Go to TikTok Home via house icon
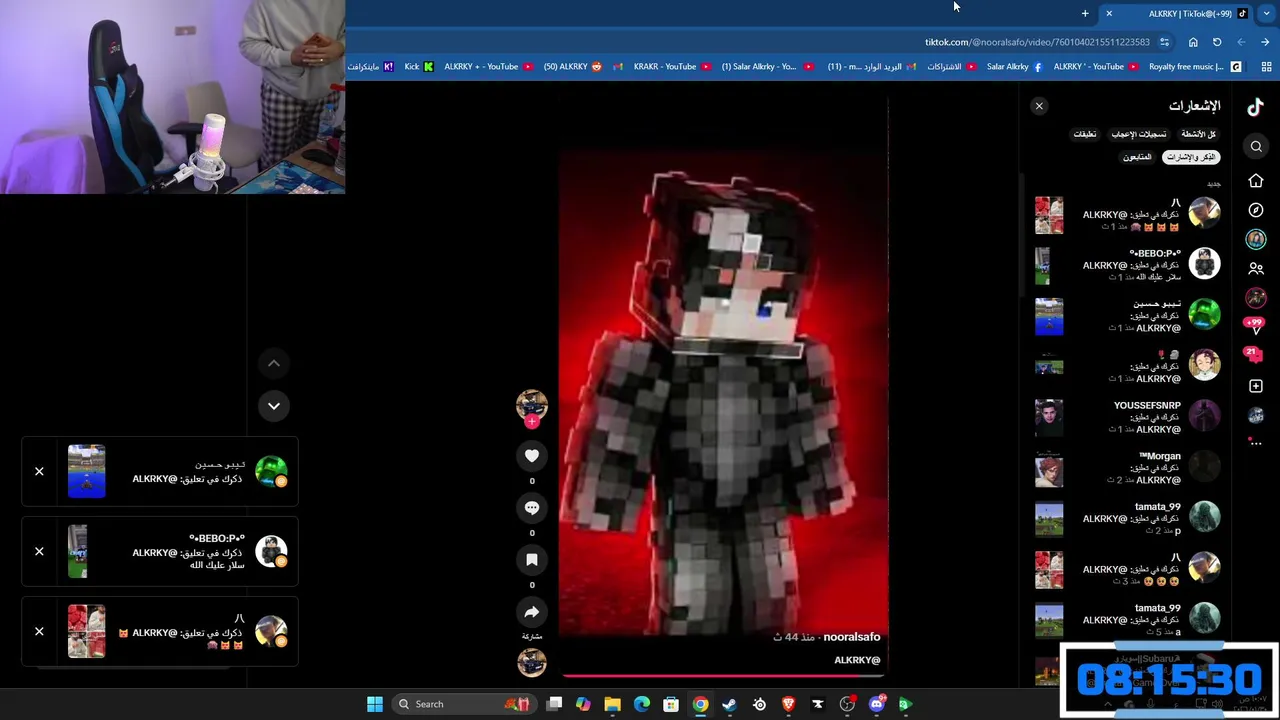This screenshot has height=720, width=1280. pyautogui.click(x=1256, y=181)
